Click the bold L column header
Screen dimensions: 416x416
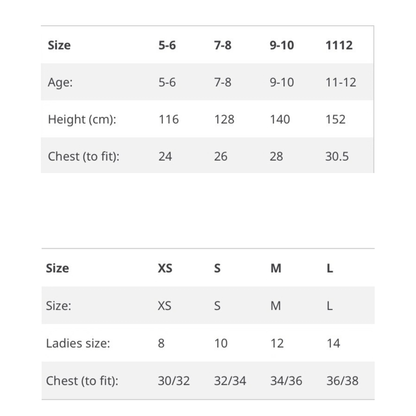click(330, 268)
